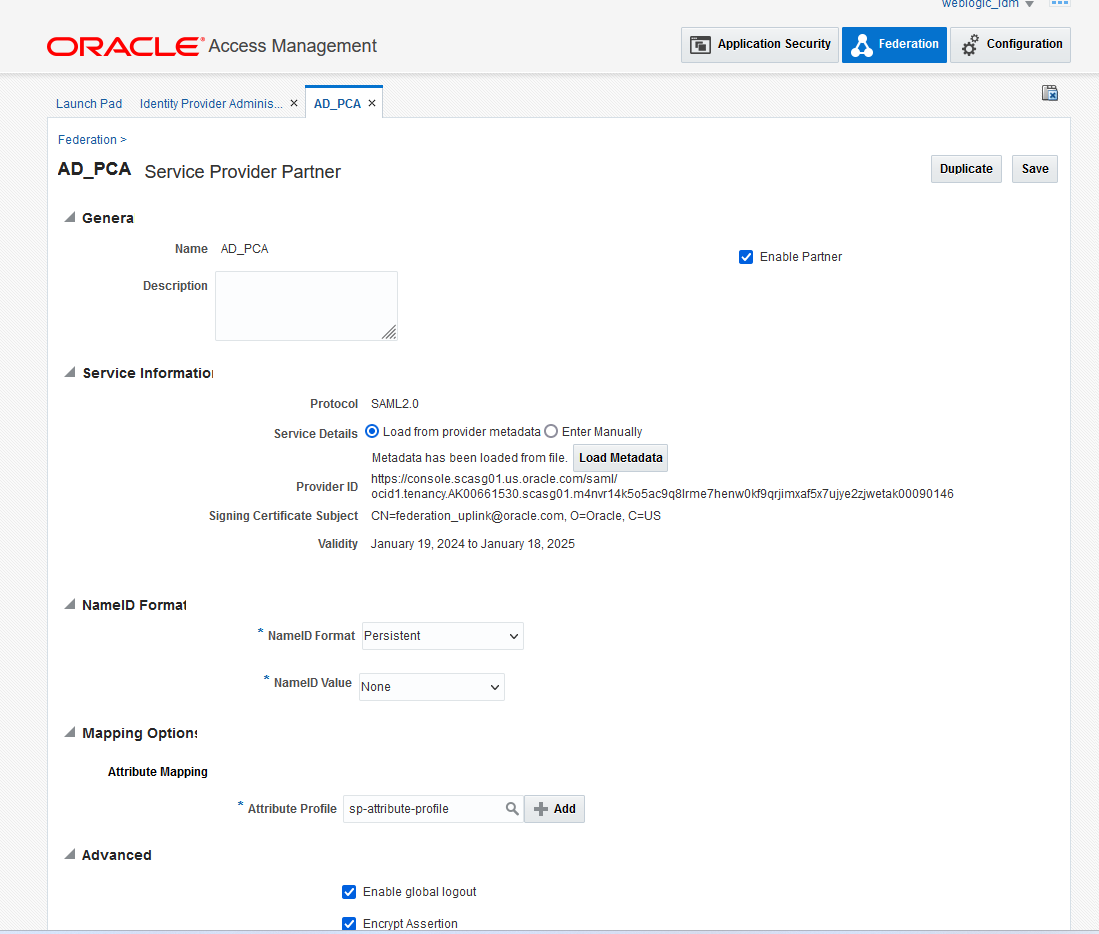
Task: Select the AD_PCA tab
Action: [337, 104]
